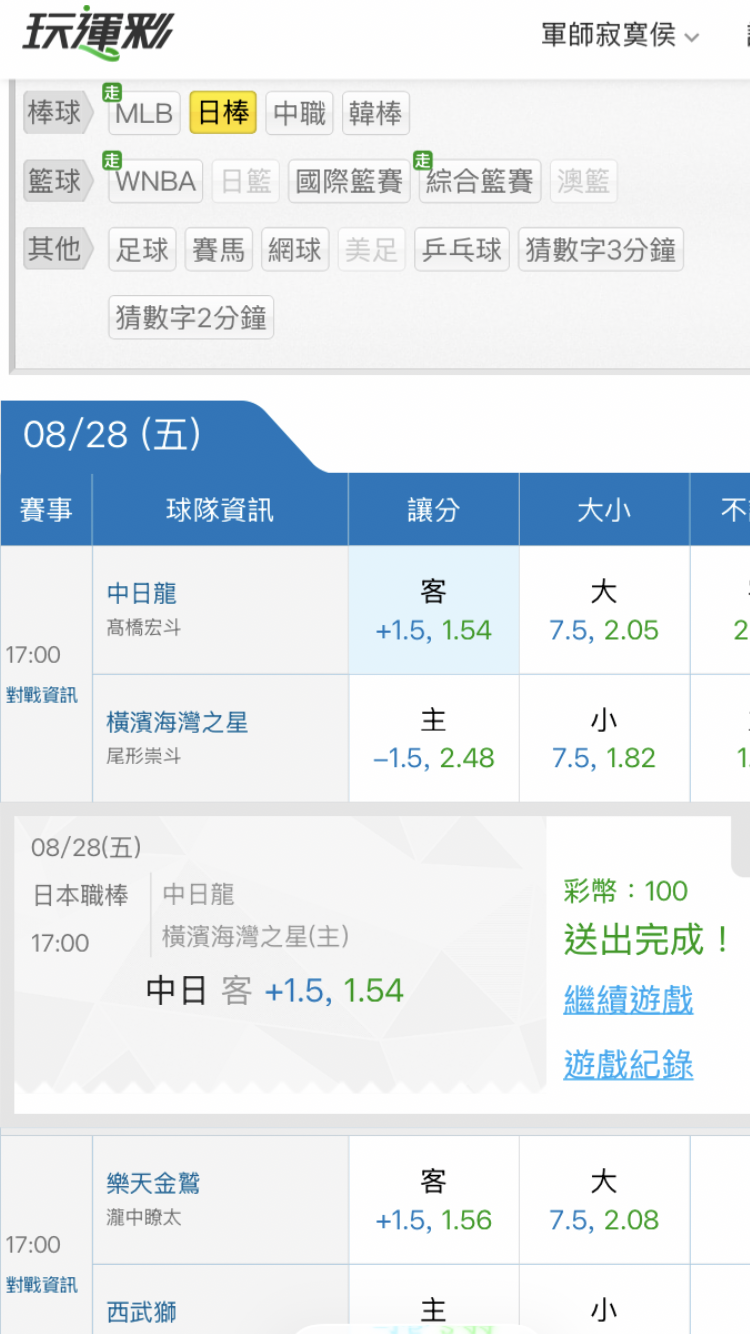Viewport: 750px width, 1334px height.
Task: Pick 大 7.5, 2.08 over option
Action: pyautogui.click(x=604, y=1200)
